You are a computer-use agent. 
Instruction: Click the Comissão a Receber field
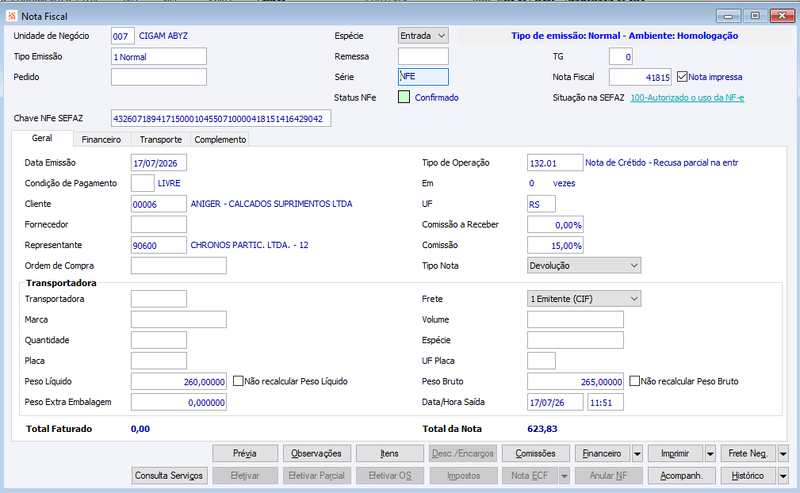pyautogui.click(x=555, y=224)
